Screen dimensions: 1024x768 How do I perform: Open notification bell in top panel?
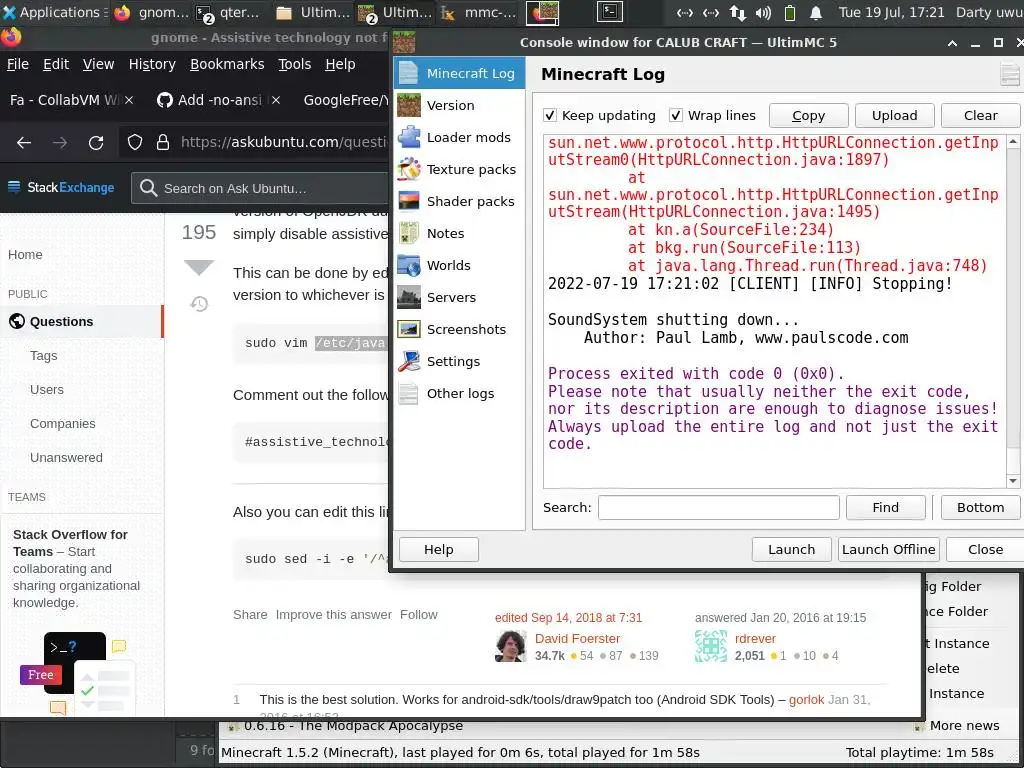coord(816,12)
